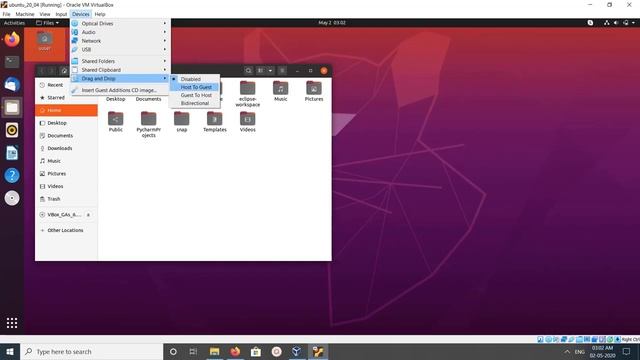Launch Terminal from the Ubuntu dock

[x=12, y=62]
